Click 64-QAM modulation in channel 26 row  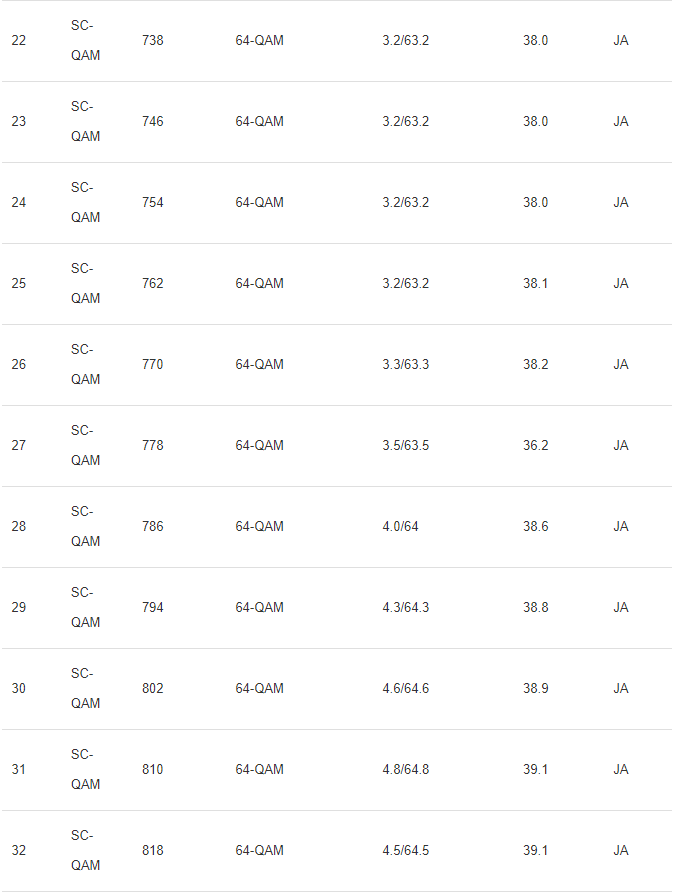click(x=259, y=365)
